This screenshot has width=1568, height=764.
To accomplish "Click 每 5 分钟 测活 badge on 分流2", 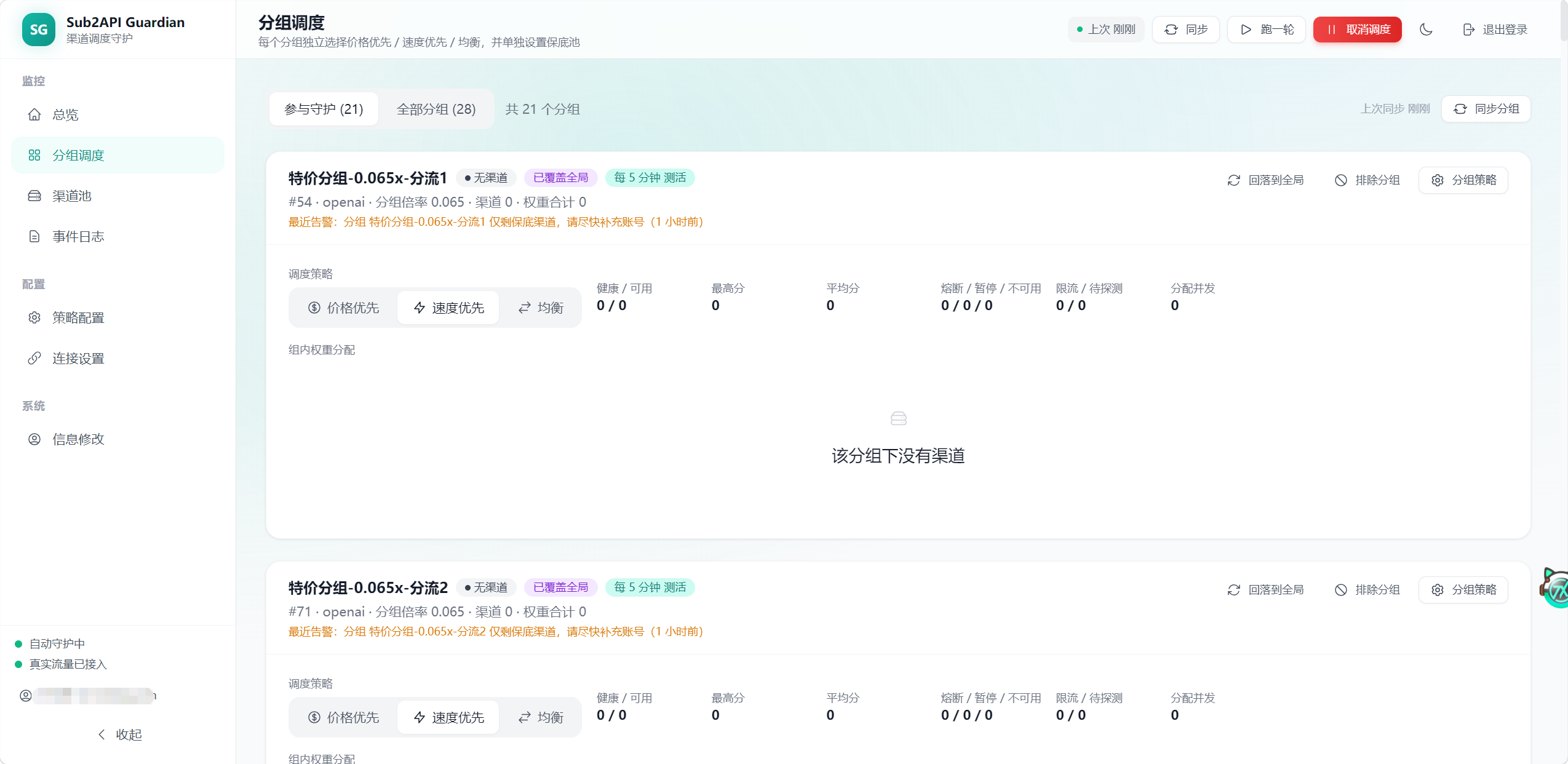I will 650,587.
